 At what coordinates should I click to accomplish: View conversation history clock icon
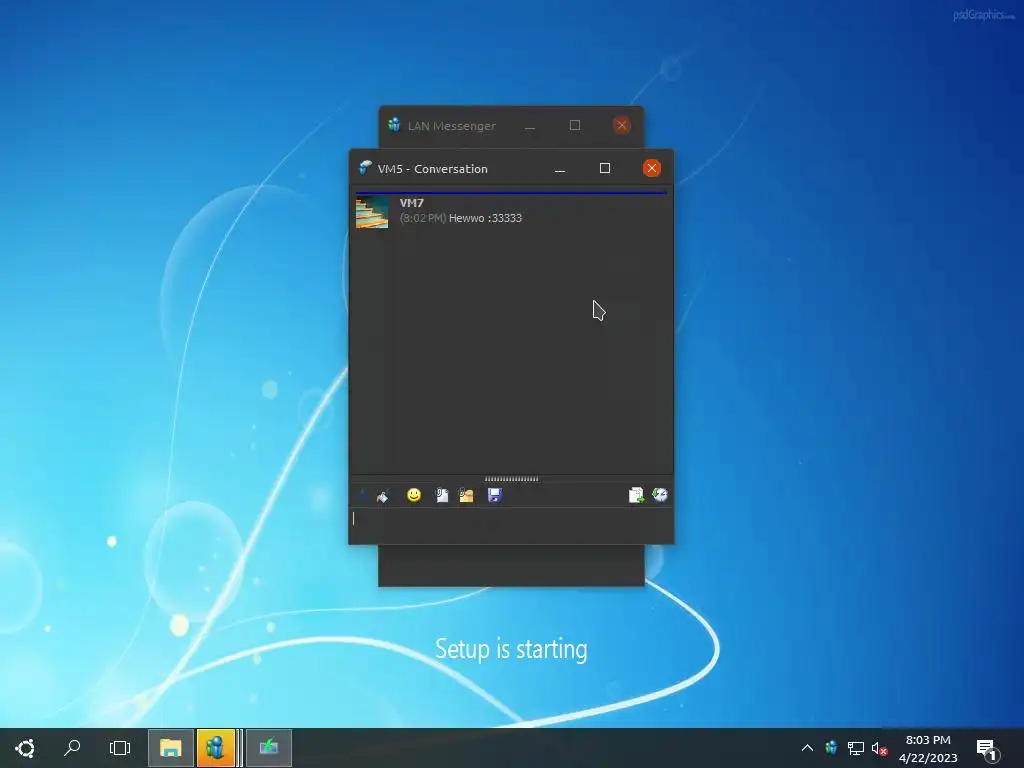[x=660, y=495]
